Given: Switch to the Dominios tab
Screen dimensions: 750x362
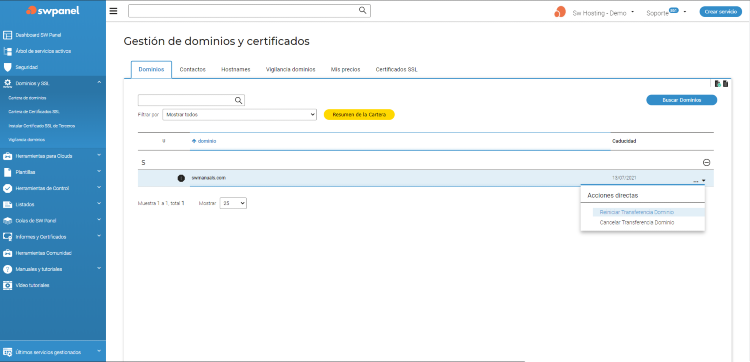Looking at the screenshot, I should pyautogui.click(x=151, y=69).
